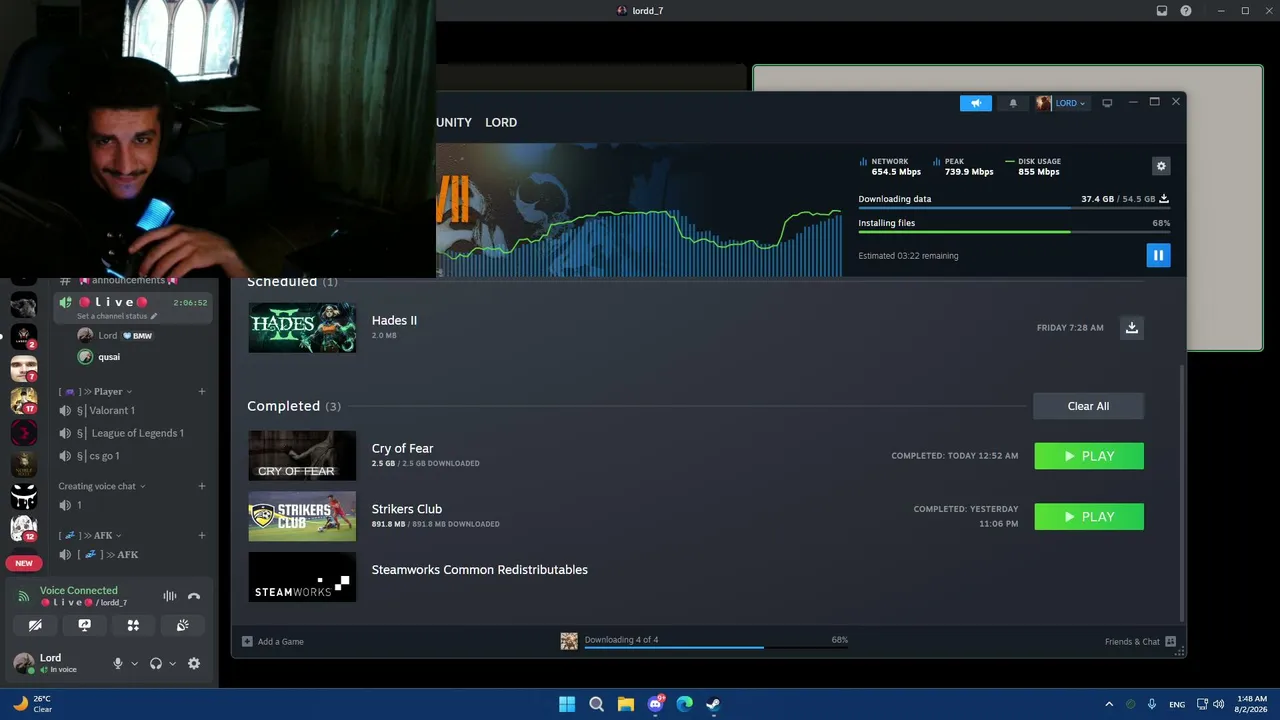Open Discord help icon in title bar
Image resolution: width=1280 pixels, height=720 pixels.
1186,11
